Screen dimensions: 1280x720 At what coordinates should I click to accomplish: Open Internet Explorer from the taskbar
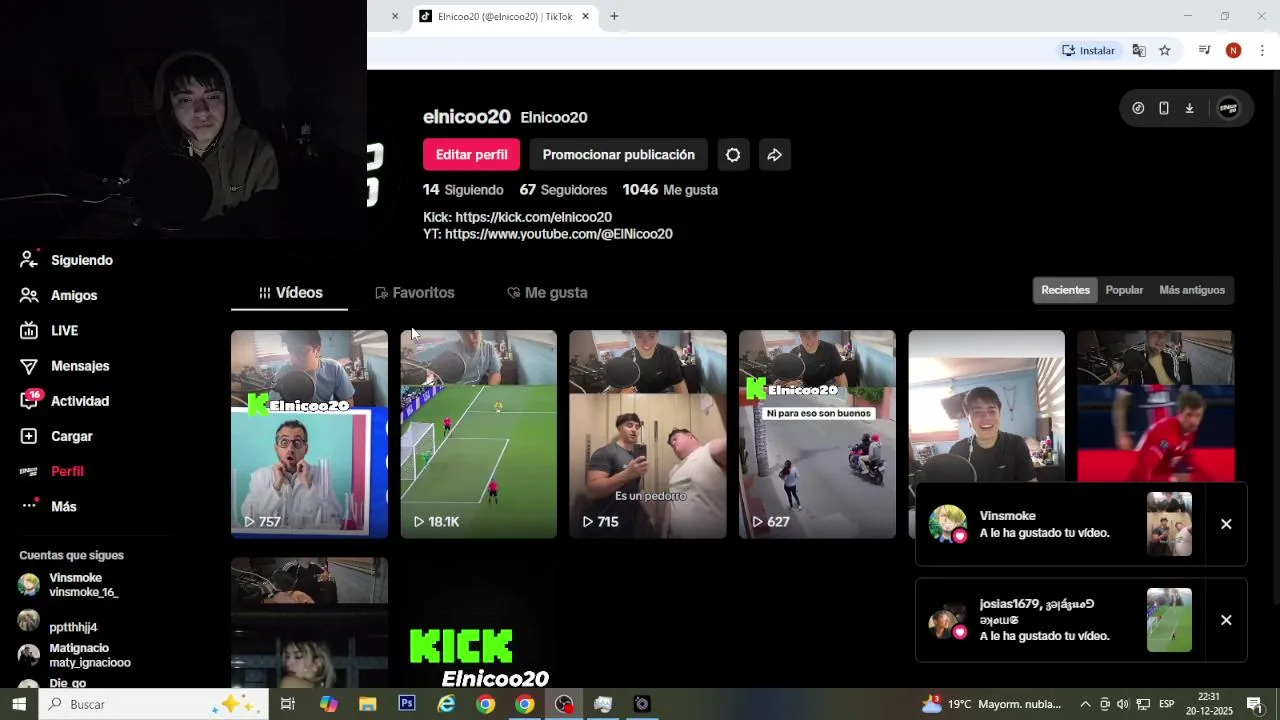tap(446, 704)
